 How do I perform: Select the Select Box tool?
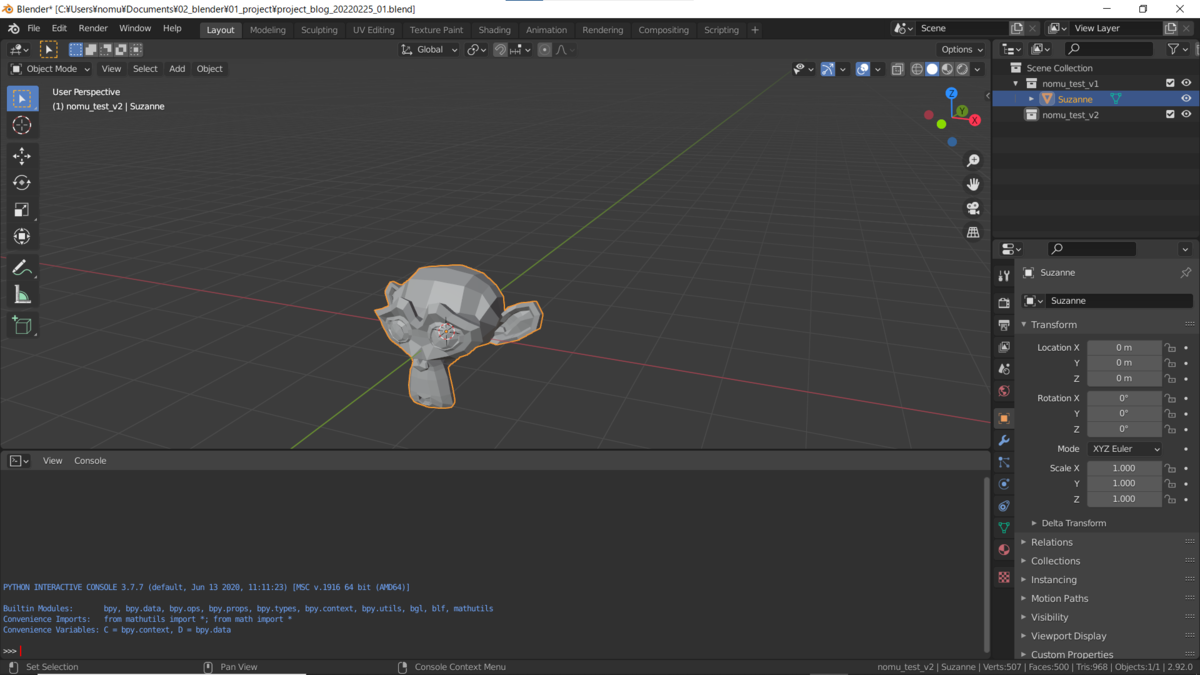coord(22,99)
